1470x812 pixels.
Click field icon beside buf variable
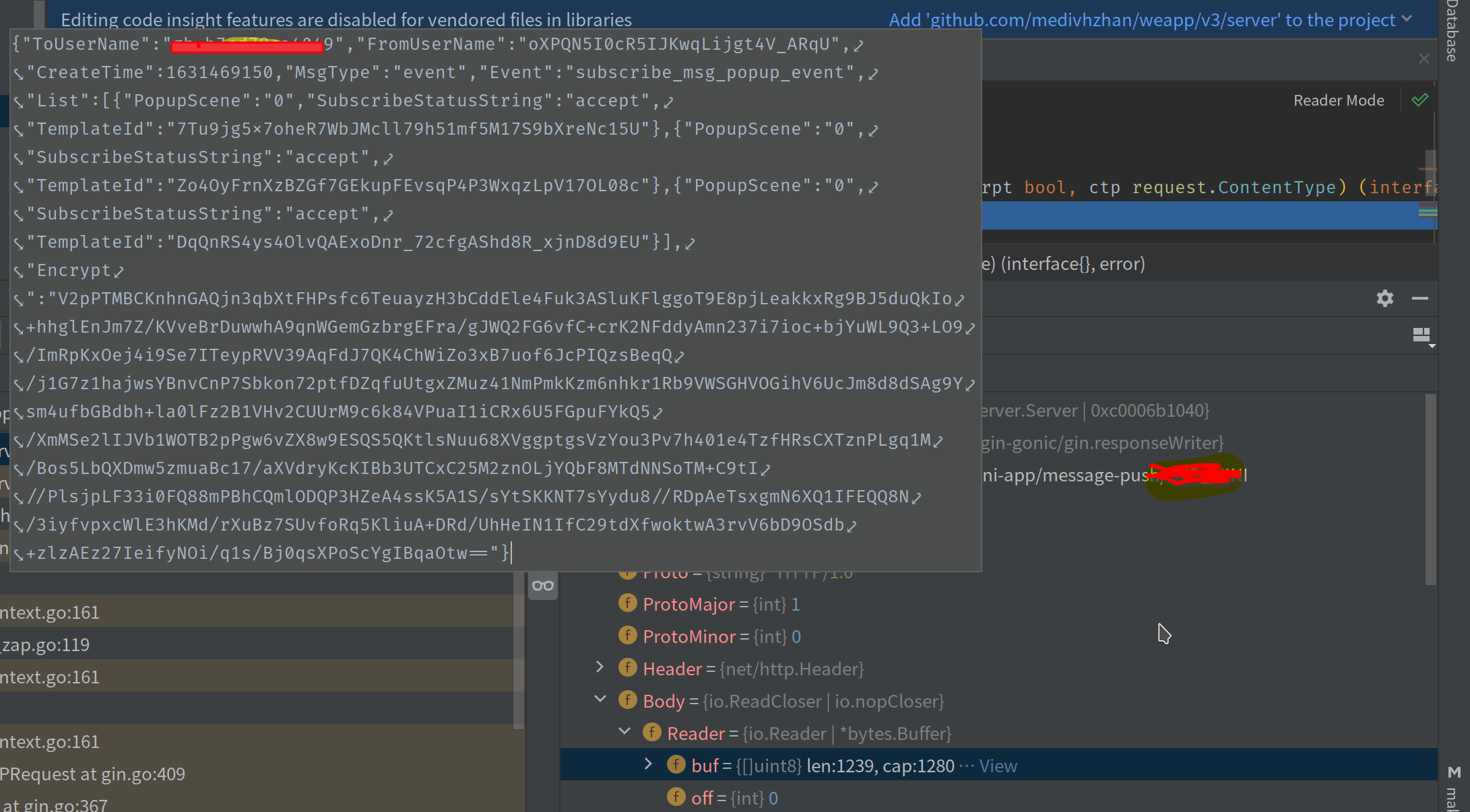point(676,765)
